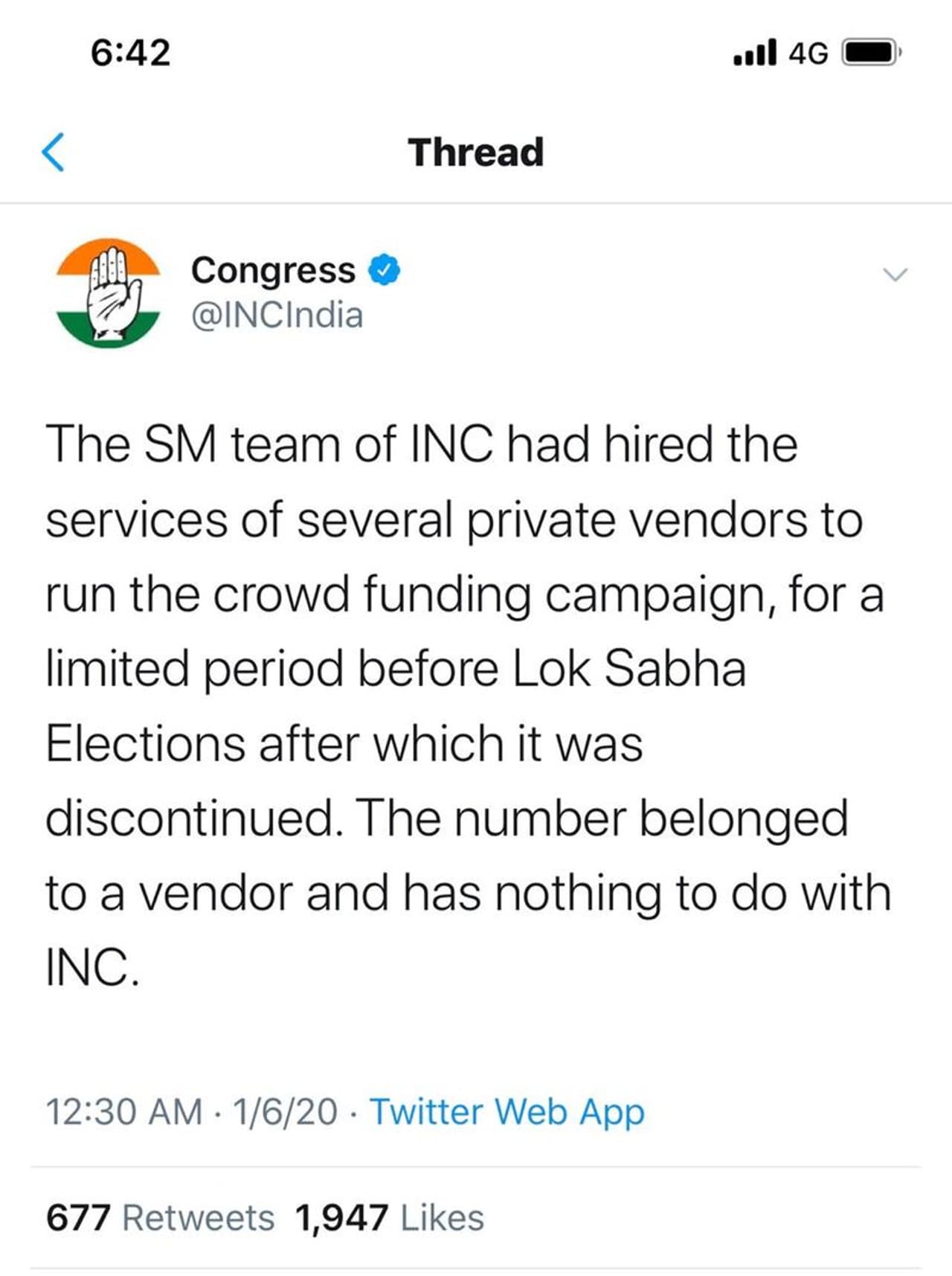Click the final 'INC.' line of the tweet
The width and height of the screenshot is (952, 1276).
[x=92, y=967]
